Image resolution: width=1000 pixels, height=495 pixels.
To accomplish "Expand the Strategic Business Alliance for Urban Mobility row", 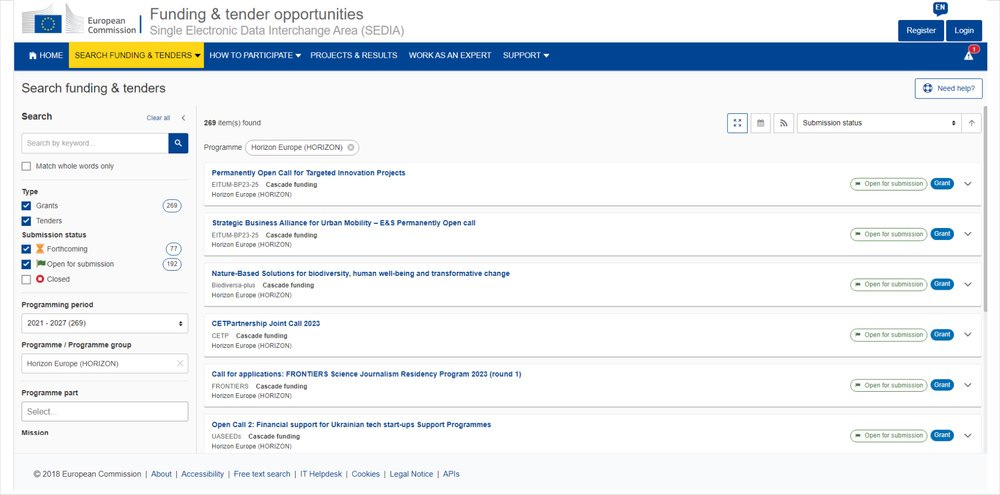I will (967, 234).
